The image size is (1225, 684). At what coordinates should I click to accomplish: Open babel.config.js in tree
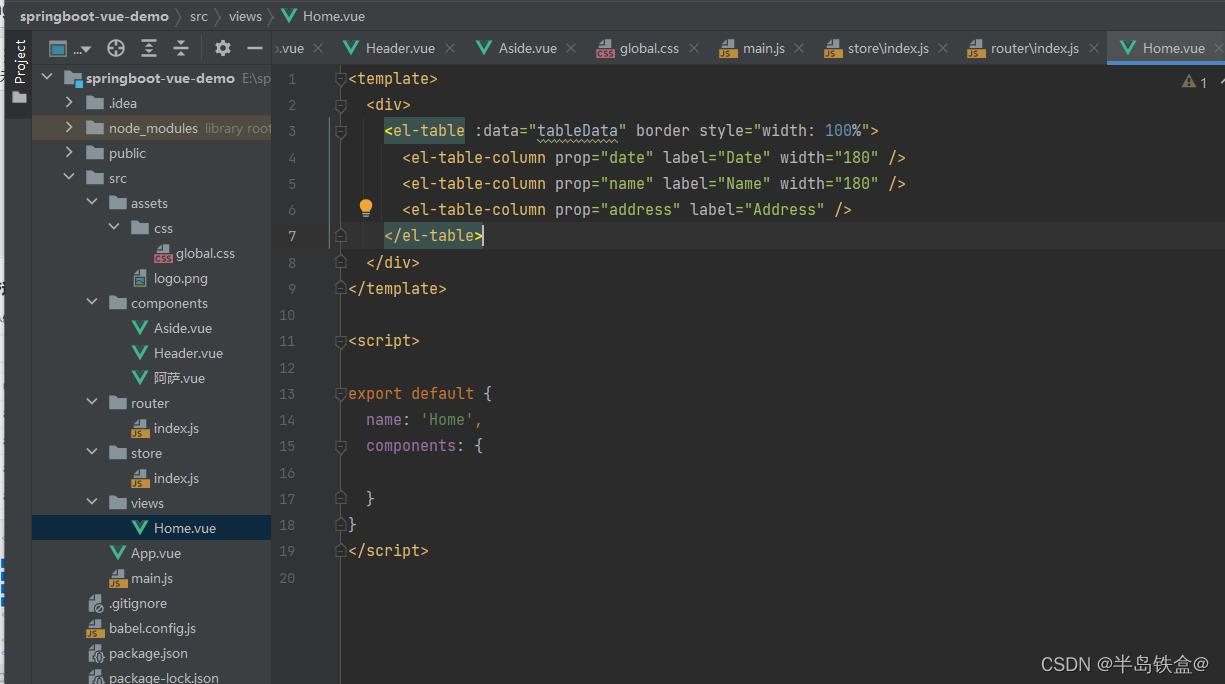click(152, 628)
